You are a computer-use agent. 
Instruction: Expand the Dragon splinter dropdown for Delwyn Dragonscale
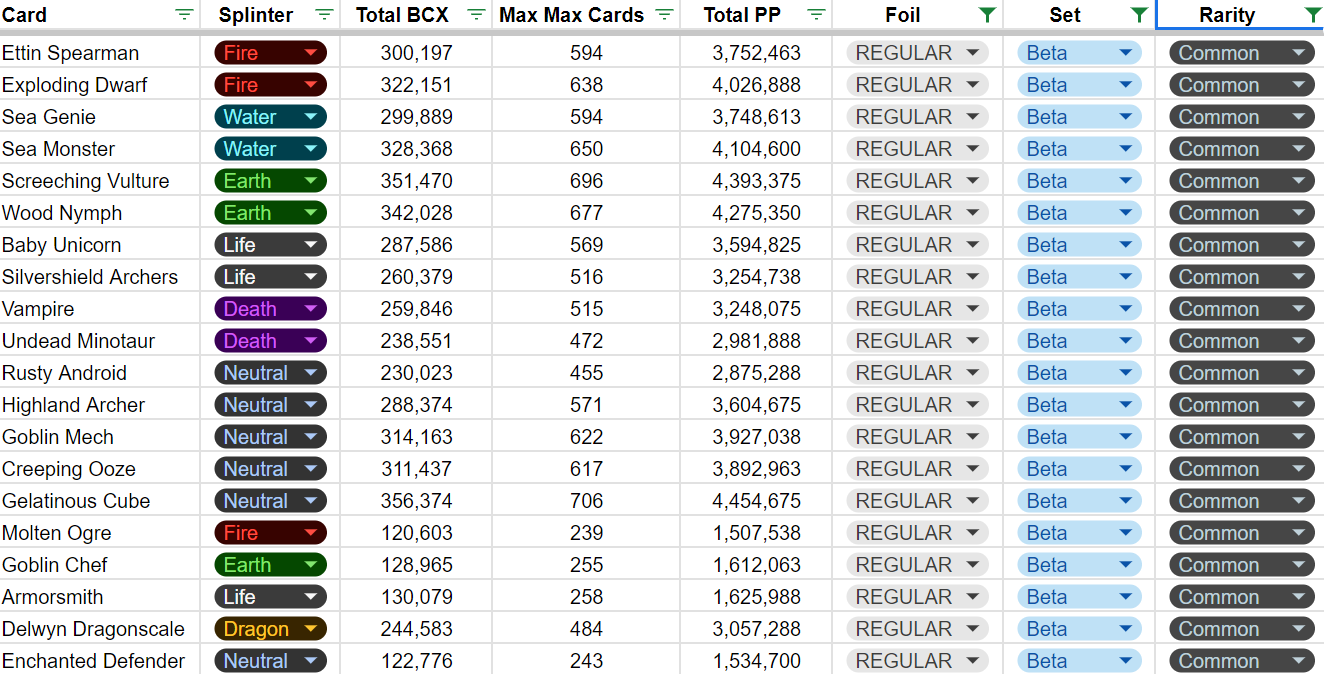pyautogui.click(x=271, y=629)
